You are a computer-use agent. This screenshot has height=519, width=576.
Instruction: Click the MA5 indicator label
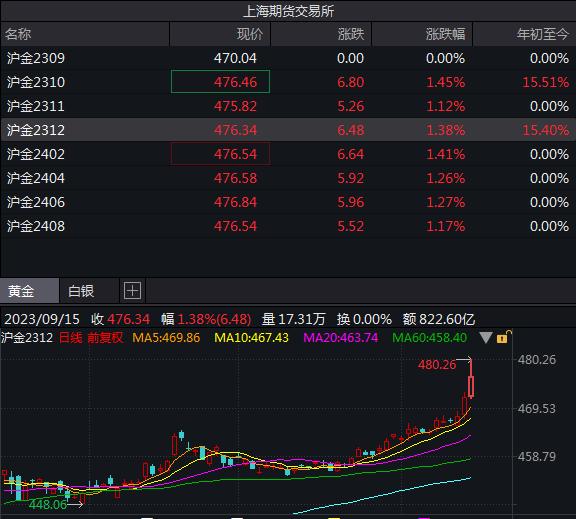click(x=166, y=338)
